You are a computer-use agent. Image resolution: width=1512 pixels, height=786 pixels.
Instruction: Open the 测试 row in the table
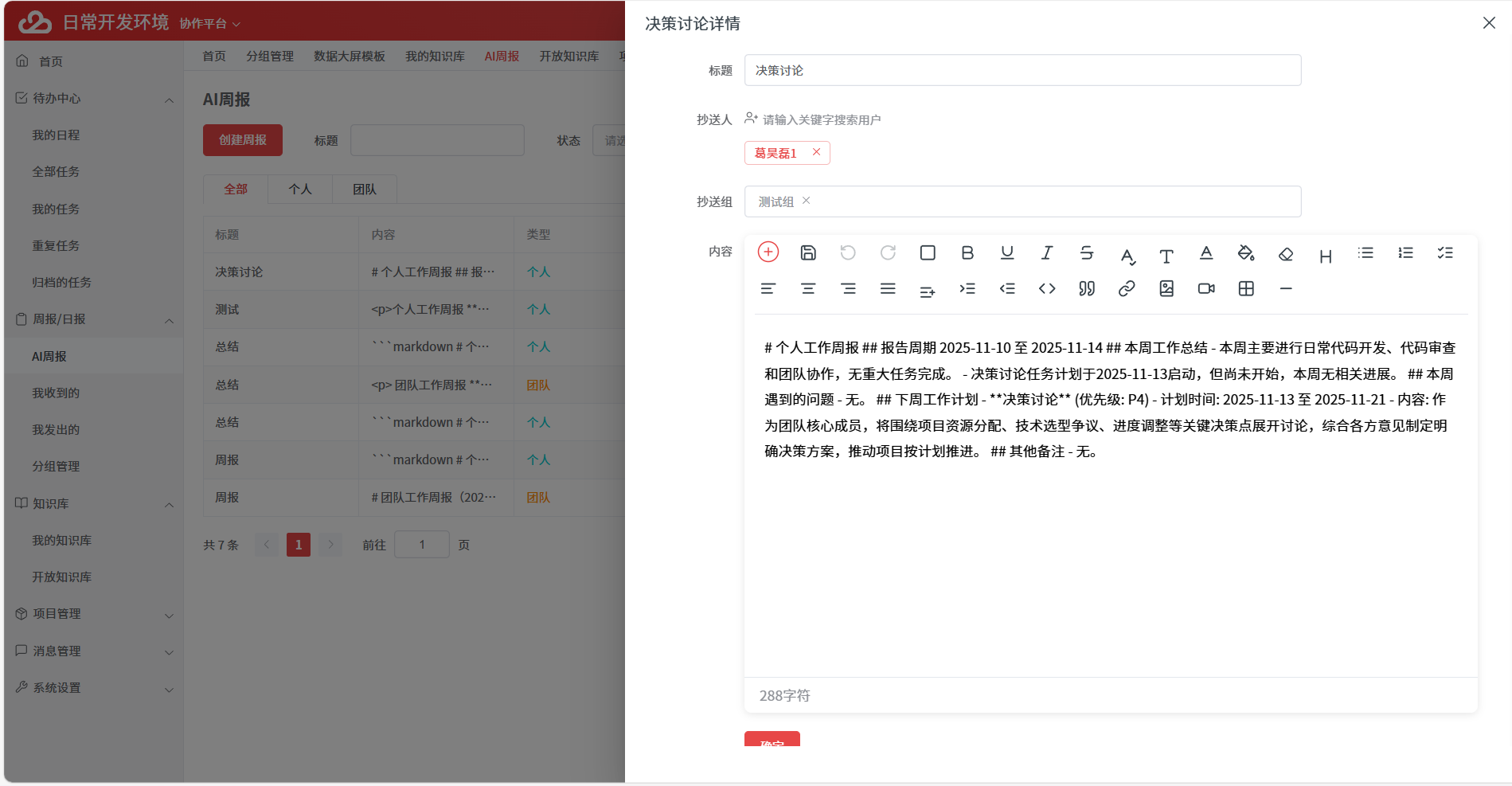[x=414, y=309]
